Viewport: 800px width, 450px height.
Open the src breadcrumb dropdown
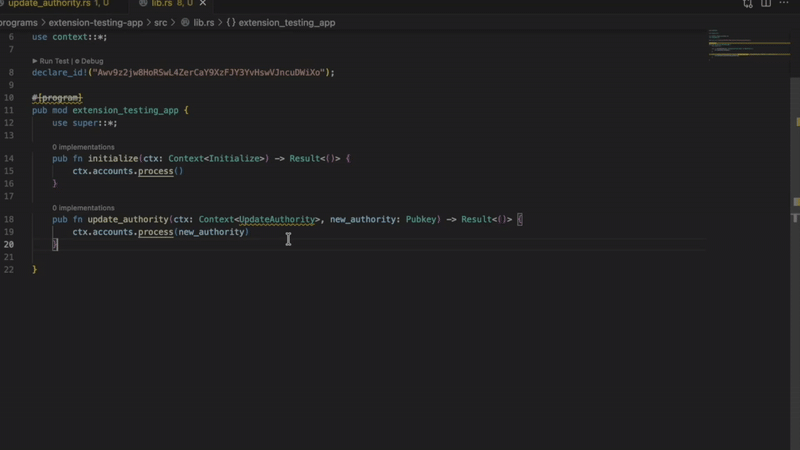coord(160,22)
